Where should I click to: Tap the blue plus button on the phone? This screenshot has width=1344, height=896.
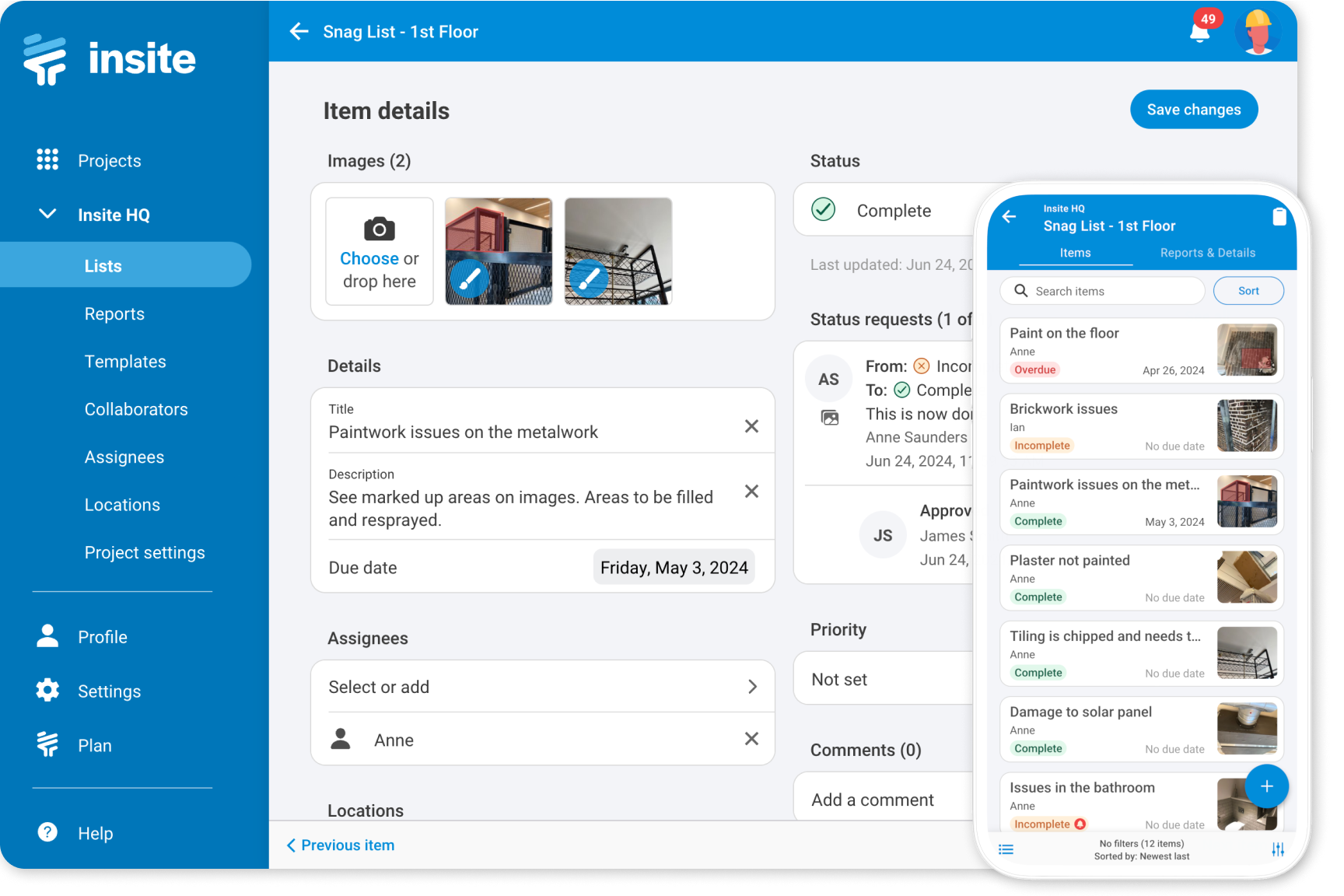(1267, 786)
